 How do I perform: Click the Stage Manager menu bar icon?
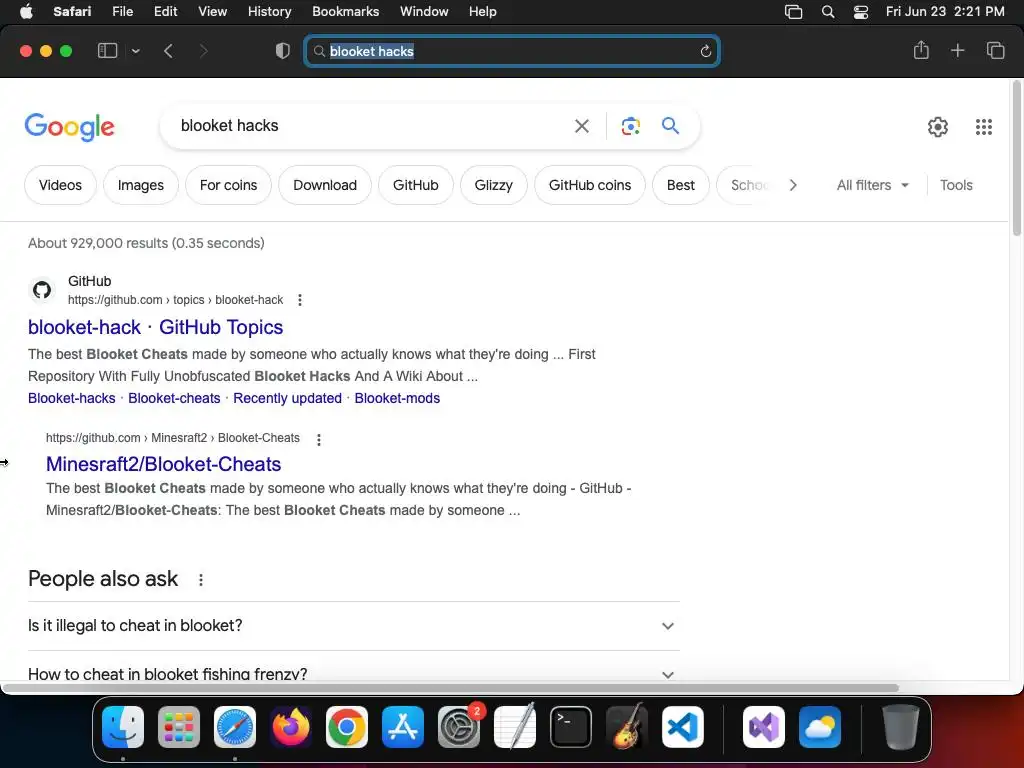click(x=793, y=12)
